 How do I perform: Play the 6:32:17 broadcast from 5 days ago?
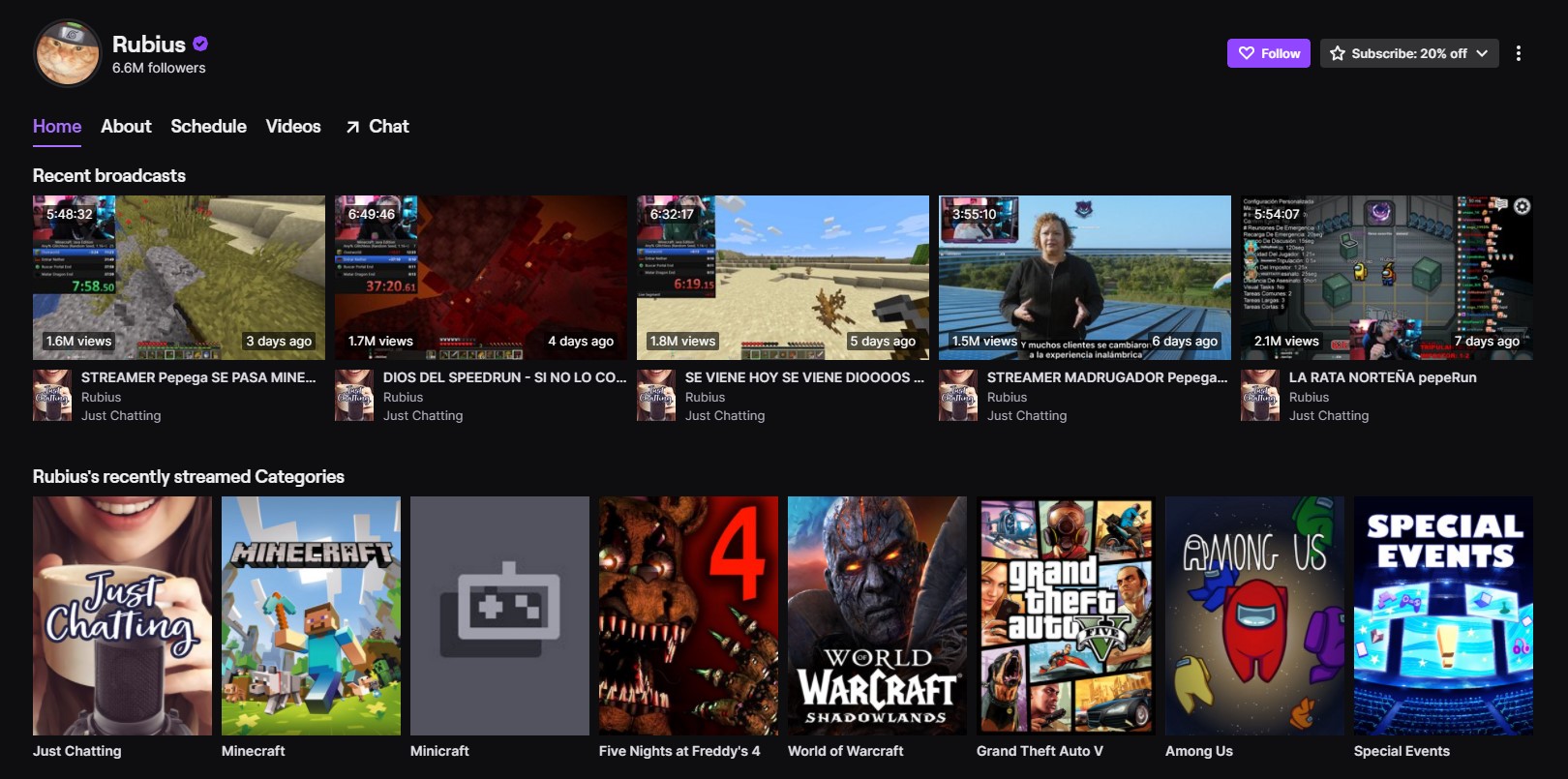783,278
